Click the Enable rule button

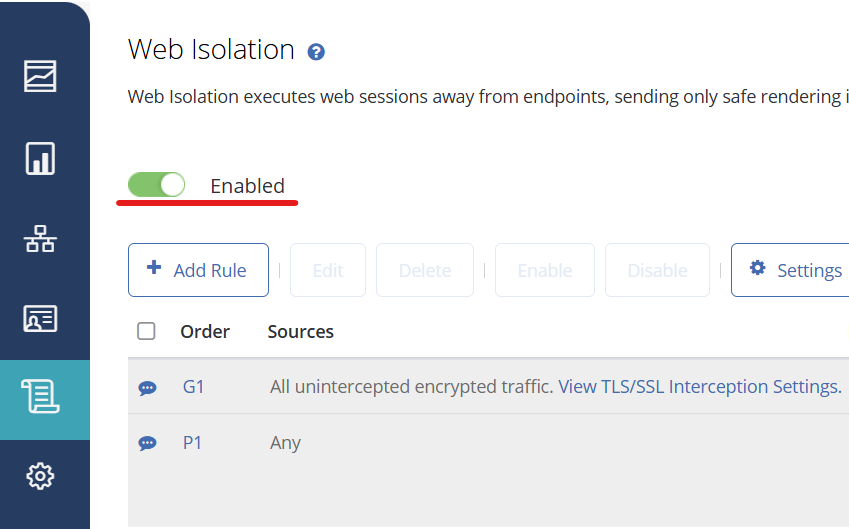coord(545,270)
